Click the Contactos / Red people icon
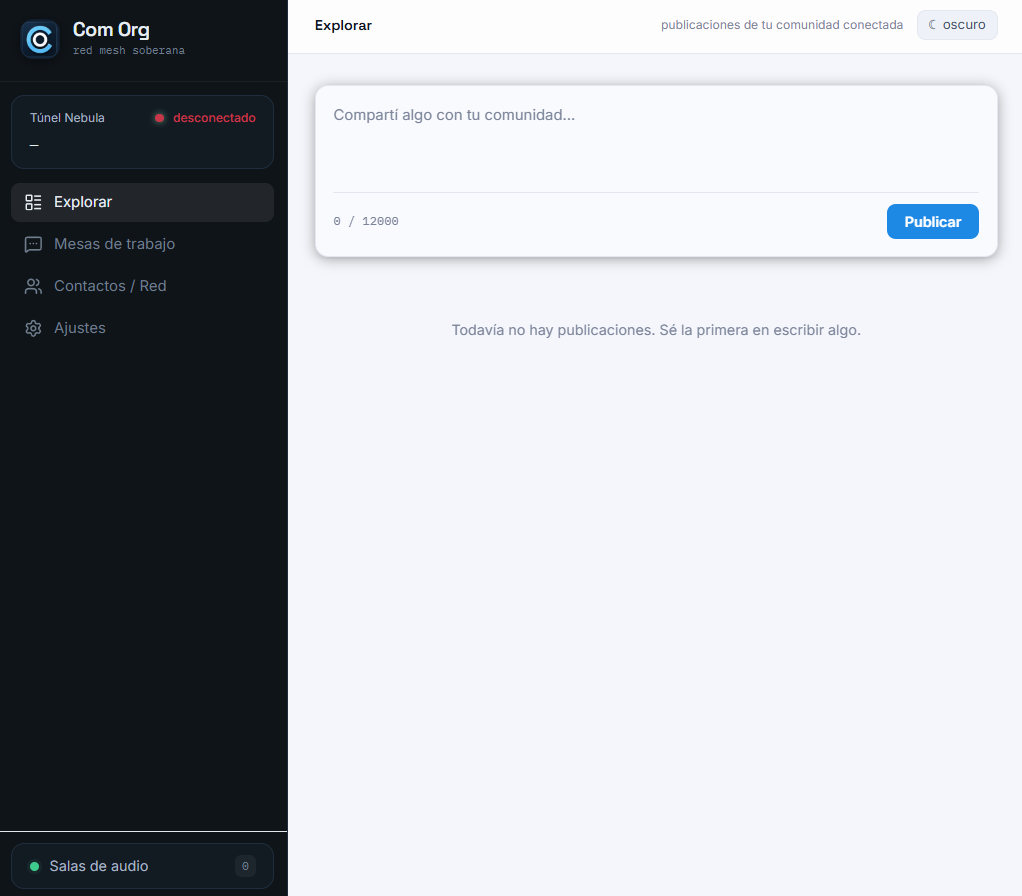 pos(33,286)
